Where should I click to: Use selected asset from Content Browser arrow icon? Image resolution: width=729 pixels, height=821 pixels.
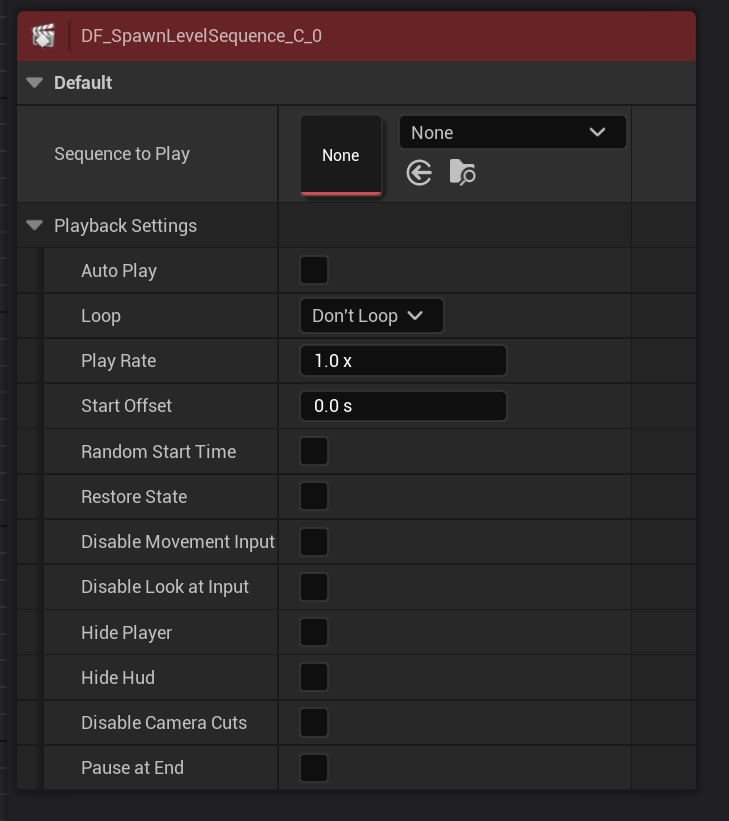tap(419, 173)
